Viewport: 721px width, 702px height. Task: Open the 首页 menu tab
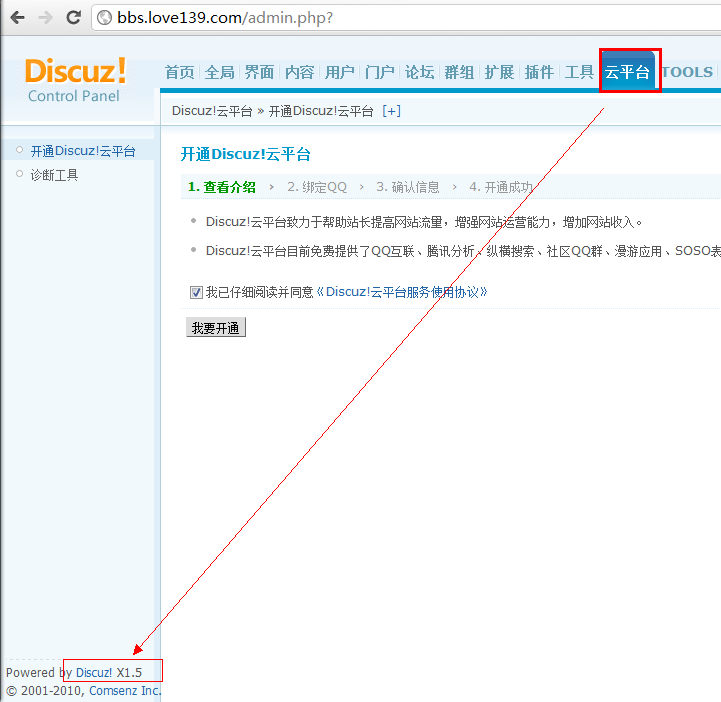tap(180, 72)
